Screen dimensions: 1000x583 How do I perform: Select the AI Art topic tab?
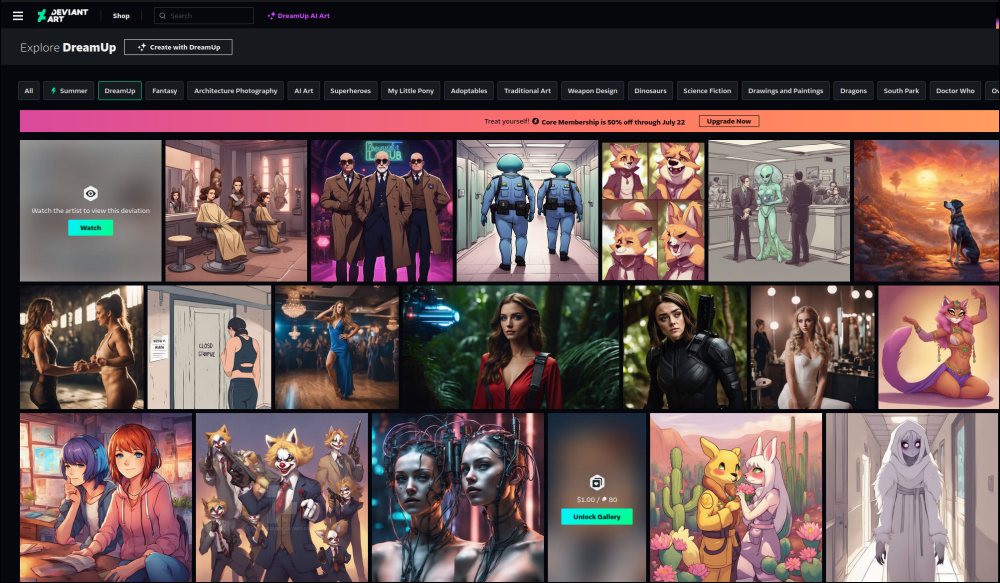pos(304,91)
